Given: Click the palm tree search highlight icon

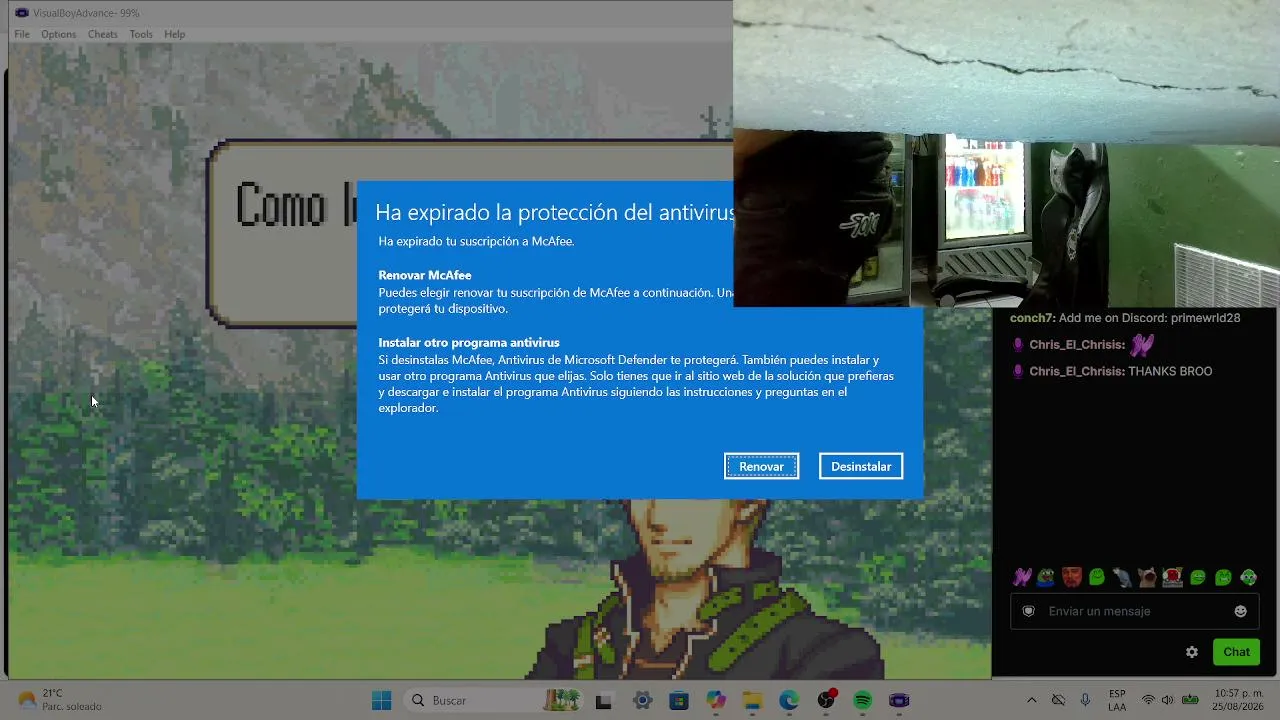Looking at the screenshot, I should pos(563,699).
